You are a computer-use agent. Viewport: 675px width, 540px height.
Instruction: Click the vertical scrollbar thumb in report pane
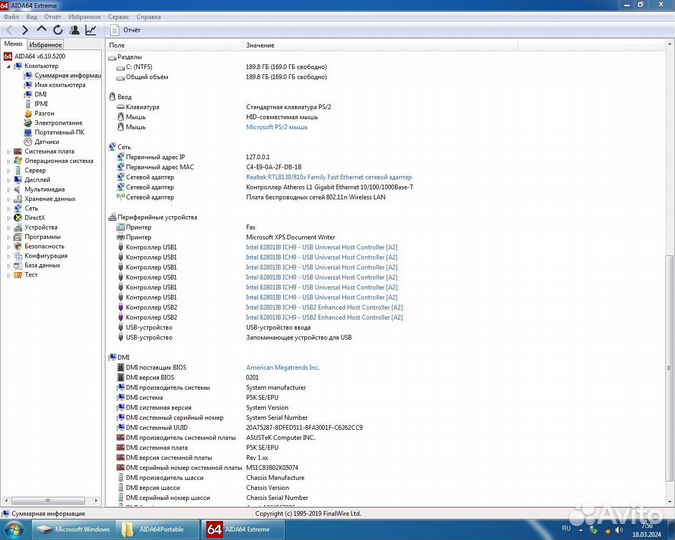coord(669,368)
